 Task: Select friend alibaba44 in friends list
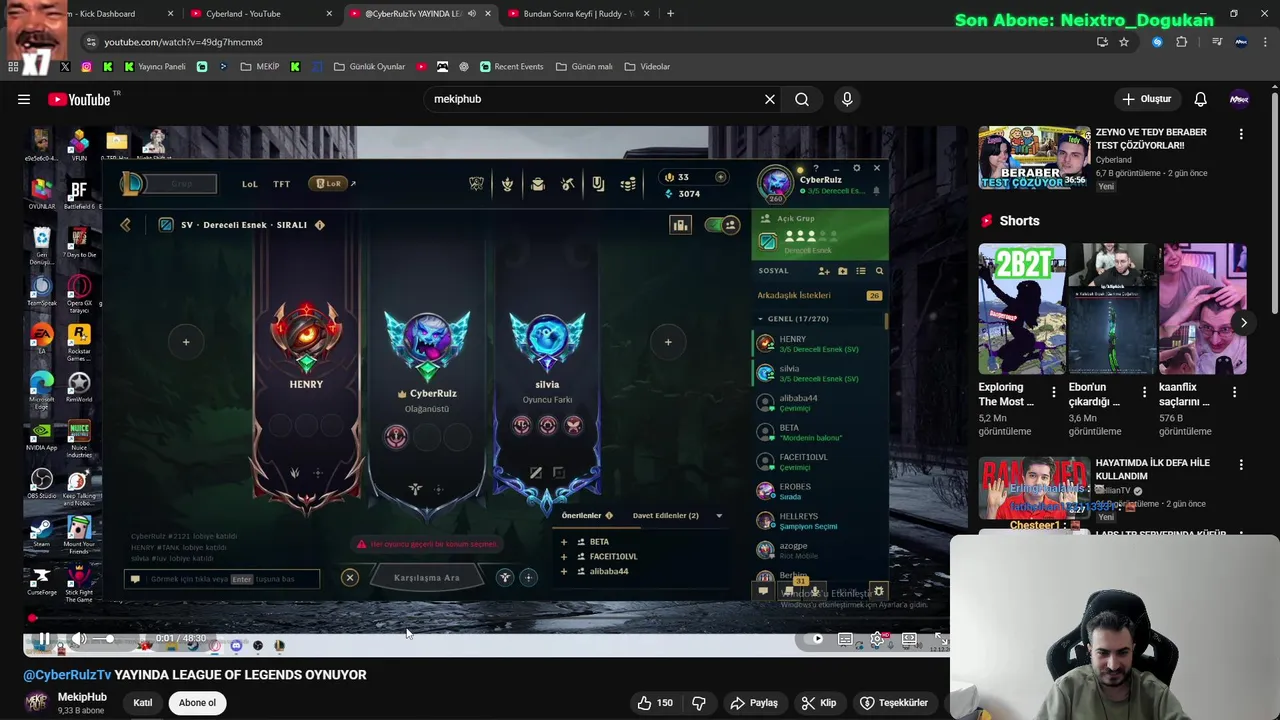coord(818,403)
